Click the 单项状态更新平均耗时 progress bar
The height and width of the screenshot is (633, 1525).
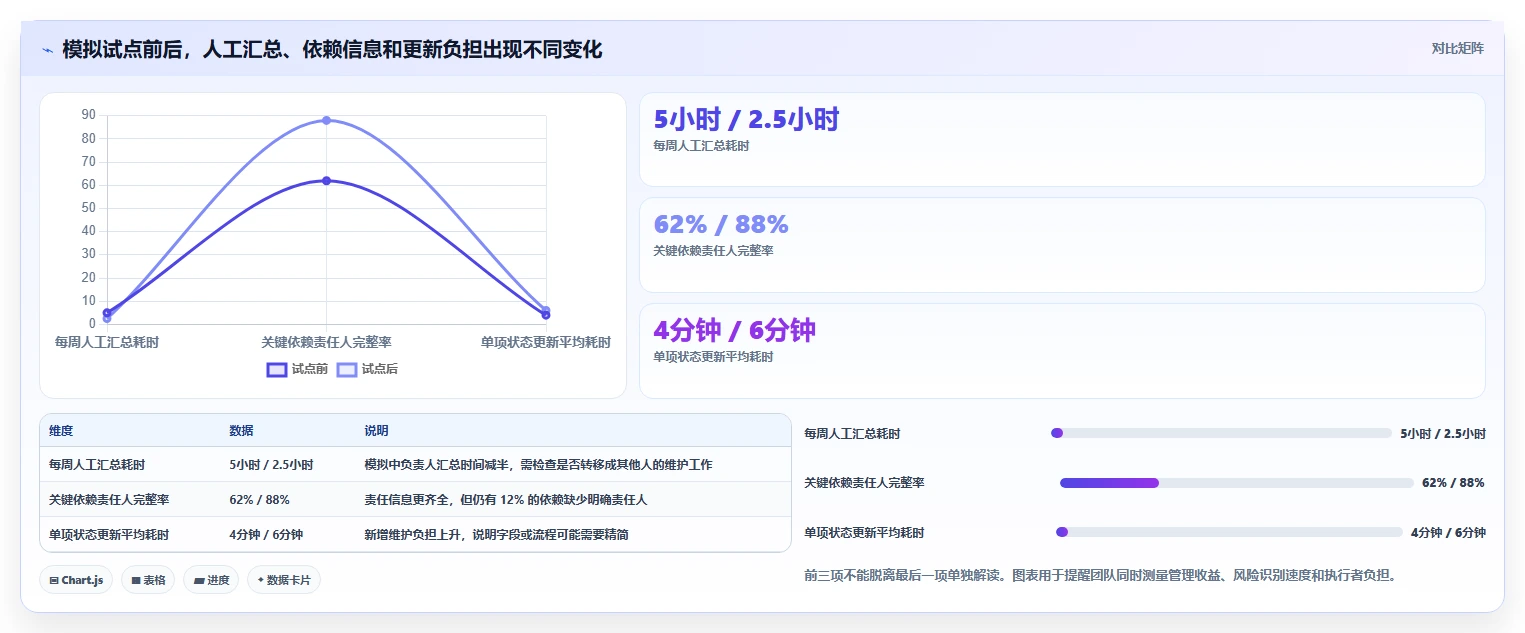click(x=1229, y=532)
